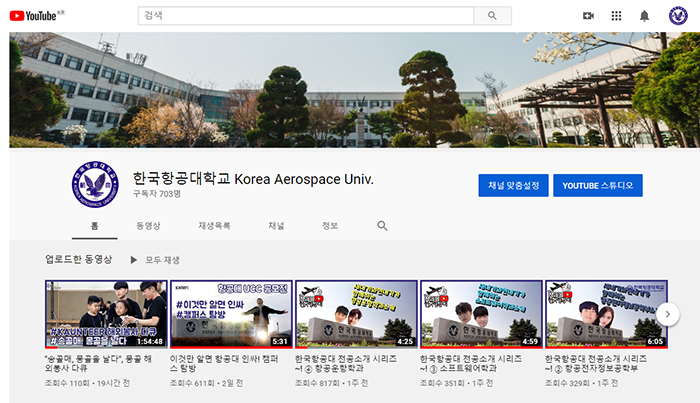Click the channel name Korea Aerospace Univ.
700x403 pixels.
[253, 179]
